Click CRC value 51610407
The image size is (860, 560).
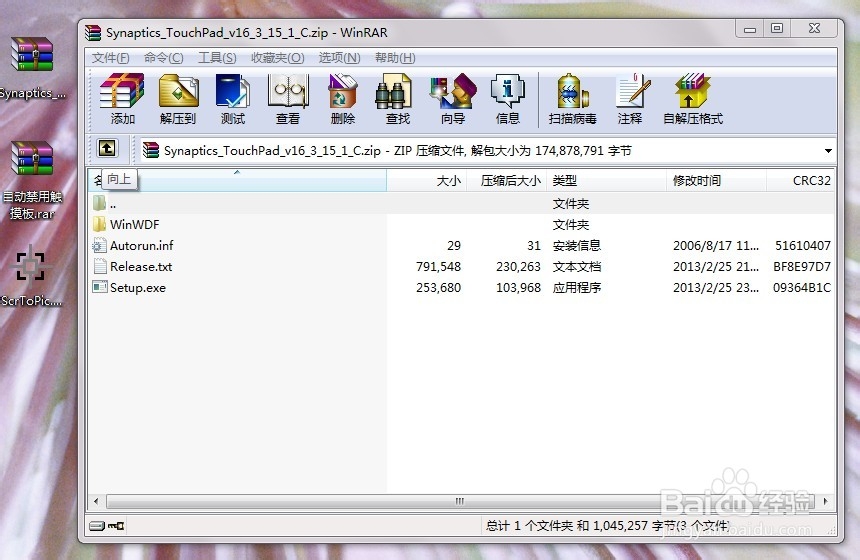(802, 245)
